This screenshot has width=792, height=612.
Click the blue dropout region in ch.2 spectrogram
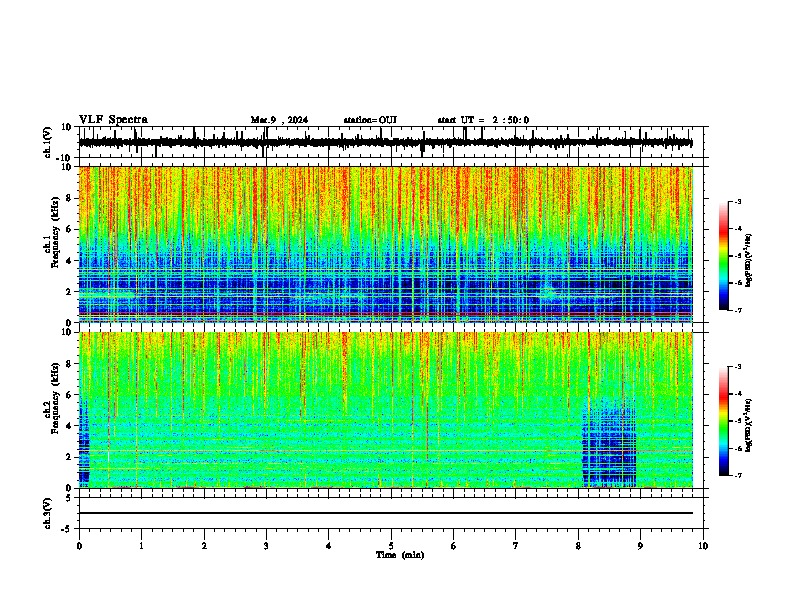click(x=609, y=442)
